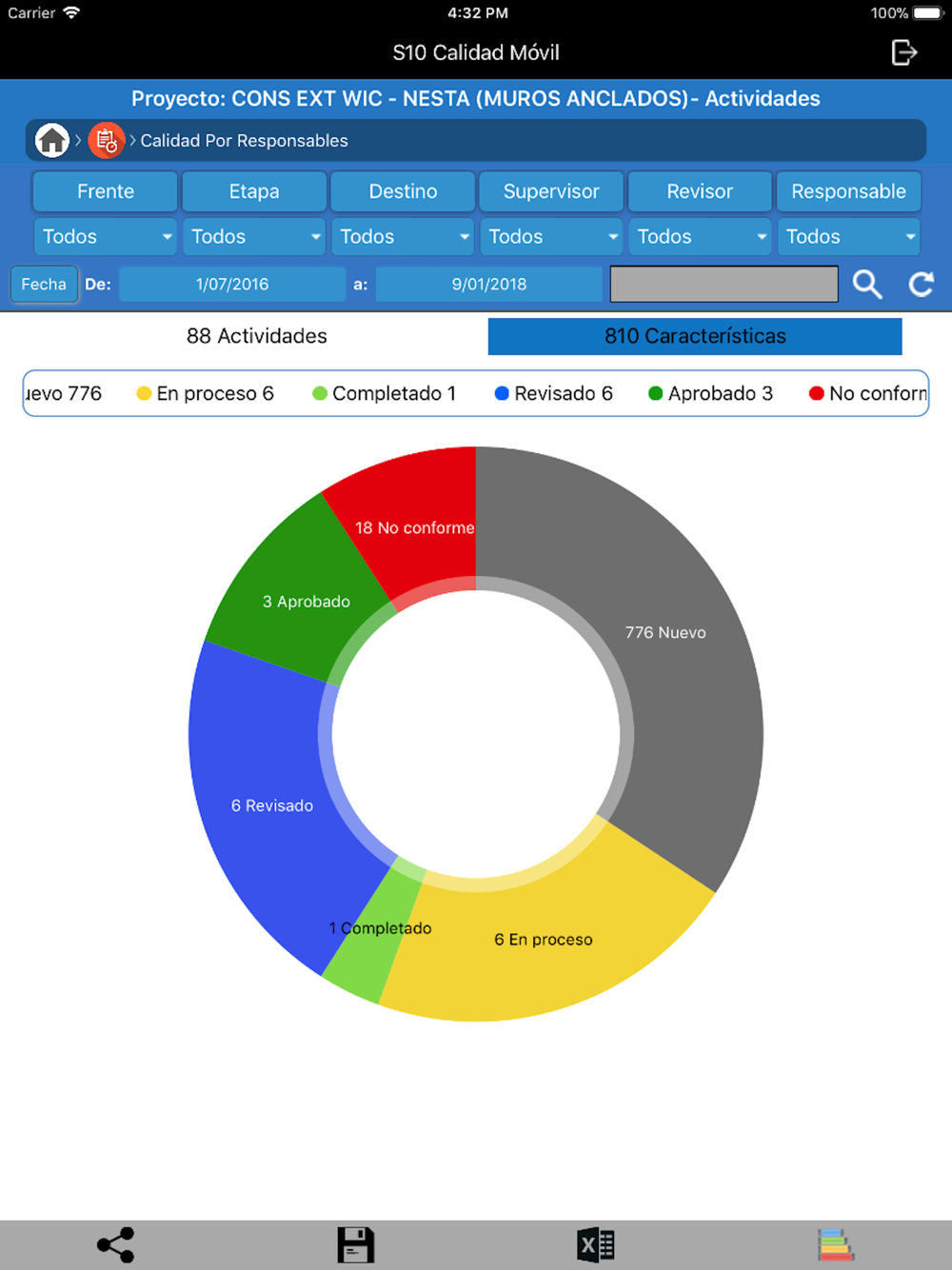Expand the Todos dropdown under Frente
The height and width of the screenshot is (1270, 952).
106,236
